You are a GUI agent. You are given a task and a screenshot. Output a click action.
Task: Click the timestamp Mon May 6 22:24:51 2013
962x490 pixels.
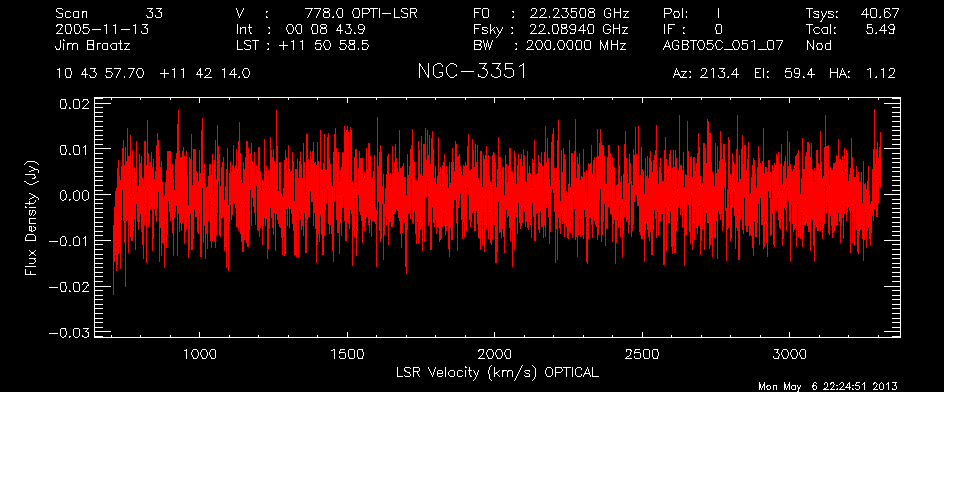[828, 387]
